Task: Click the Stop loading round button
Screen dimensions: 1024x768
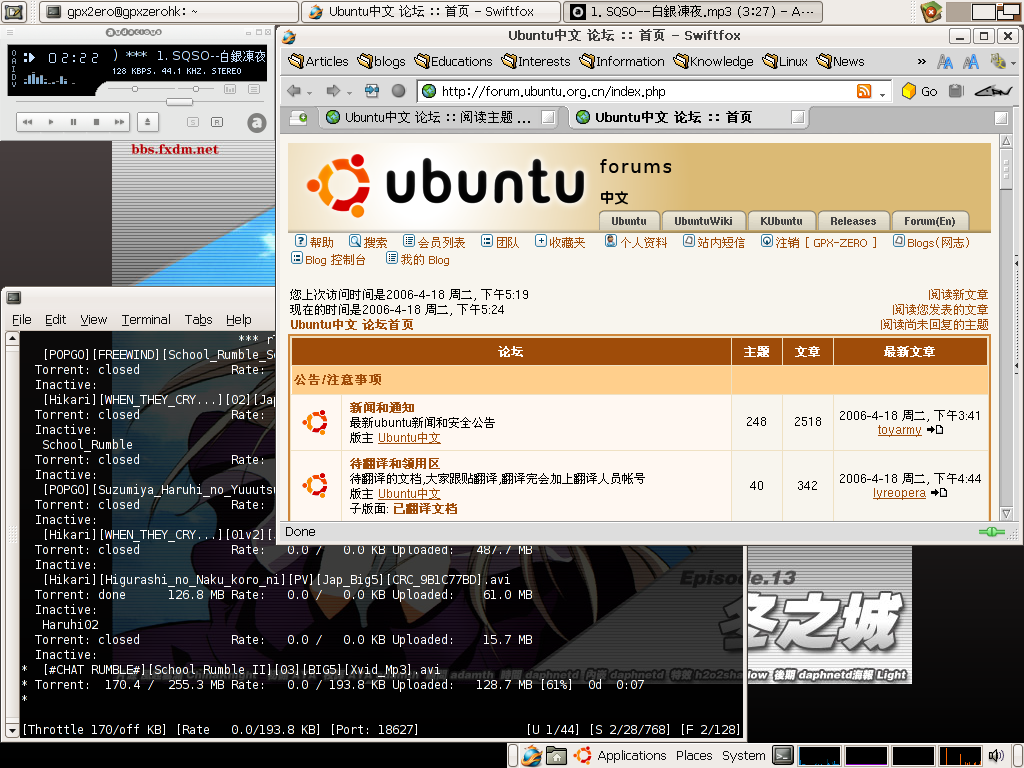Action: click(398, 91)
